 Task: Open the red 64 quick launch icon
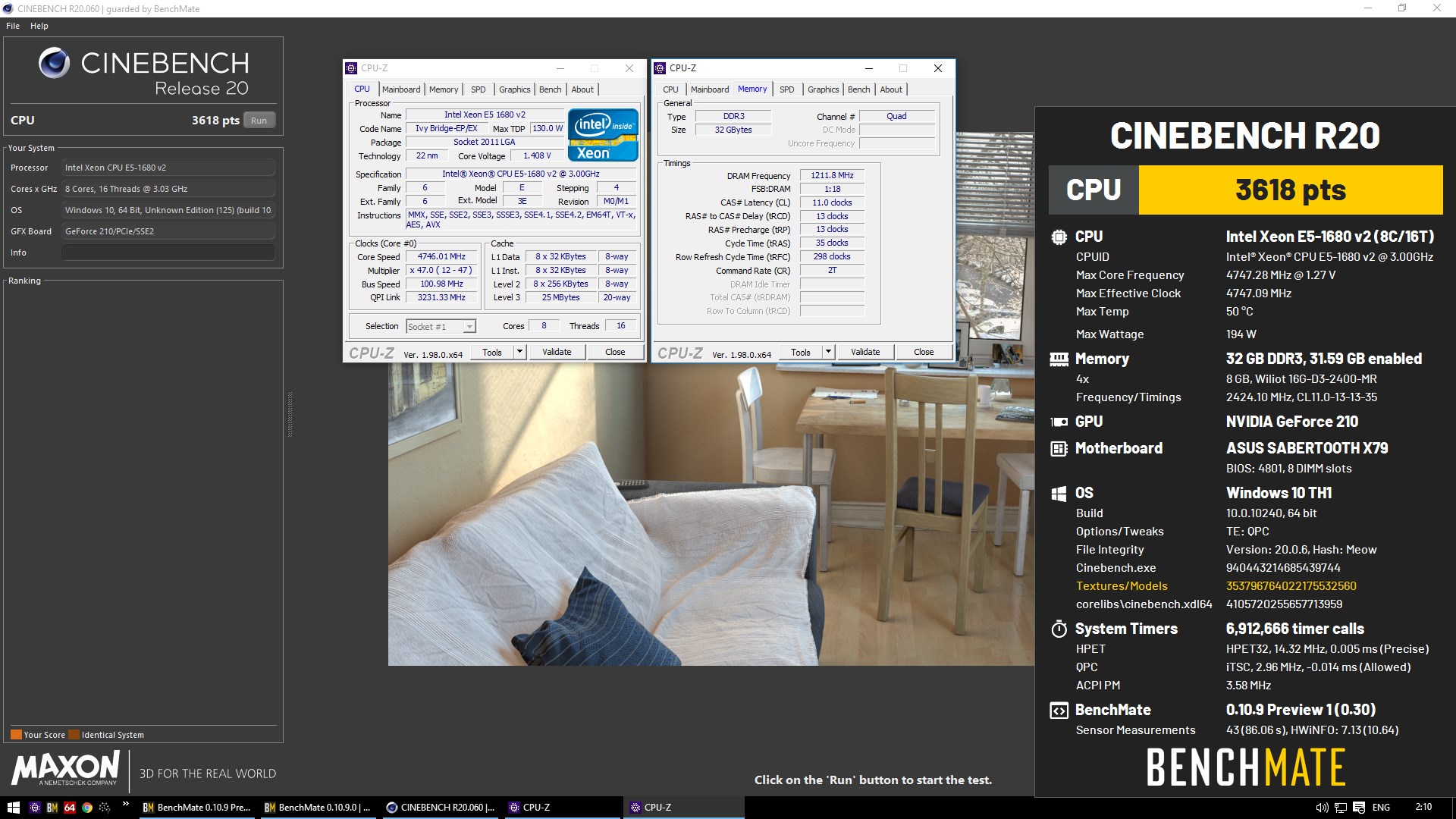pos(70,808)
